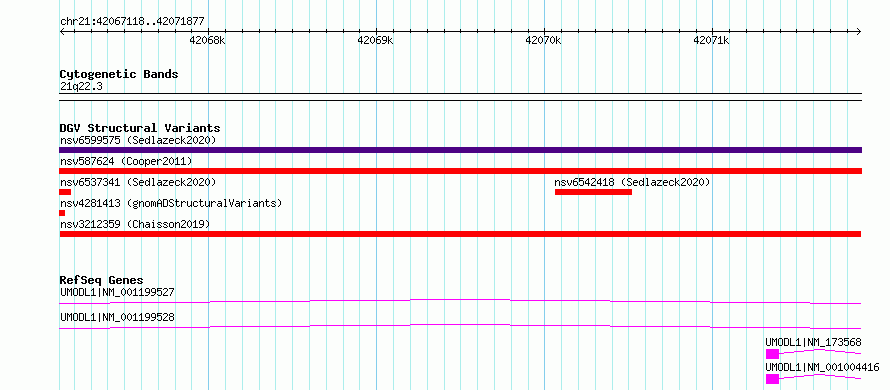
Task: Click the magenta NM_001004416 exon block
Action: click(772, 379)
